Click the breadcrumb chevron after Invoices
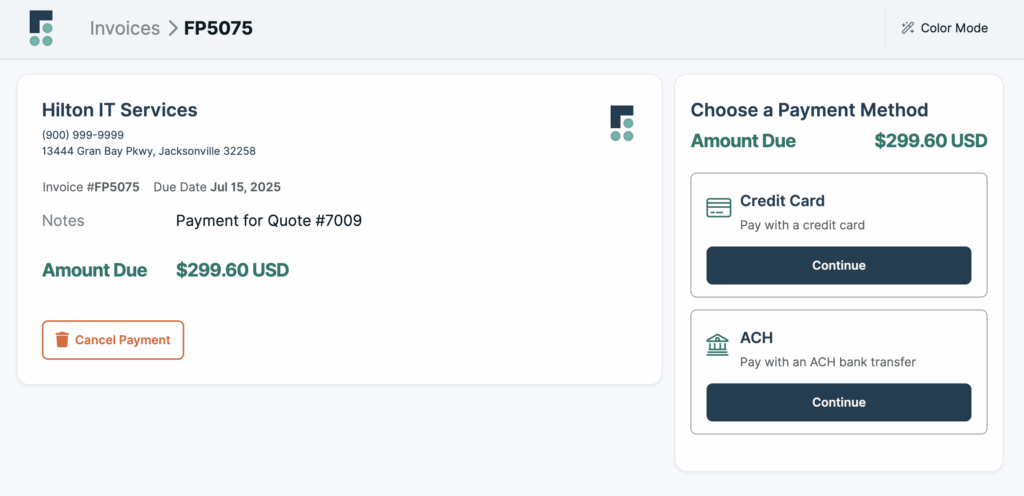1024x496 pixels. click(x=172, y=29)
